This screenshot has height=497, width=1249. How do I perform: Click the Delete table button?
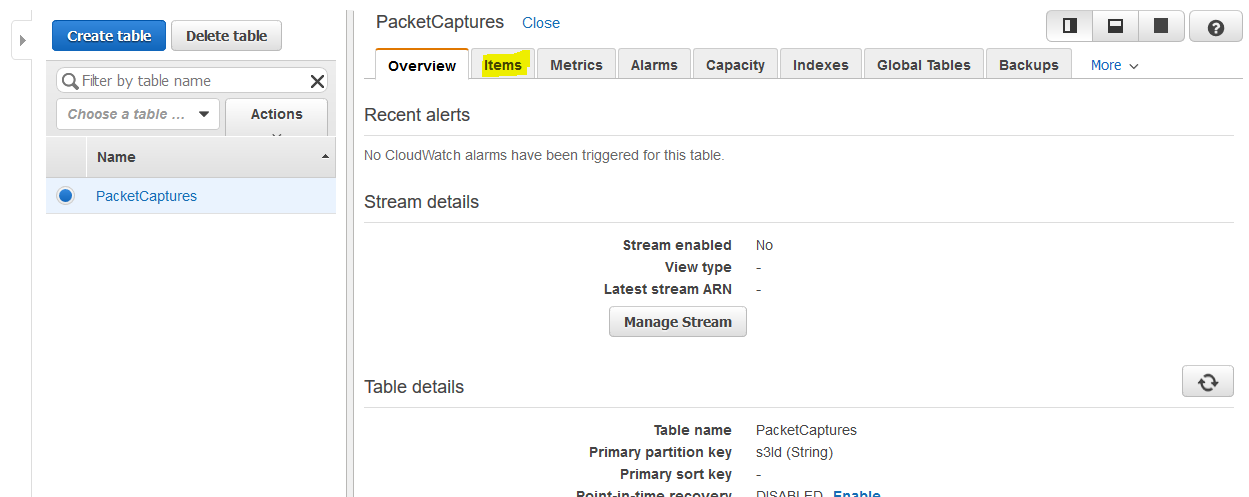tap(226, 35)
